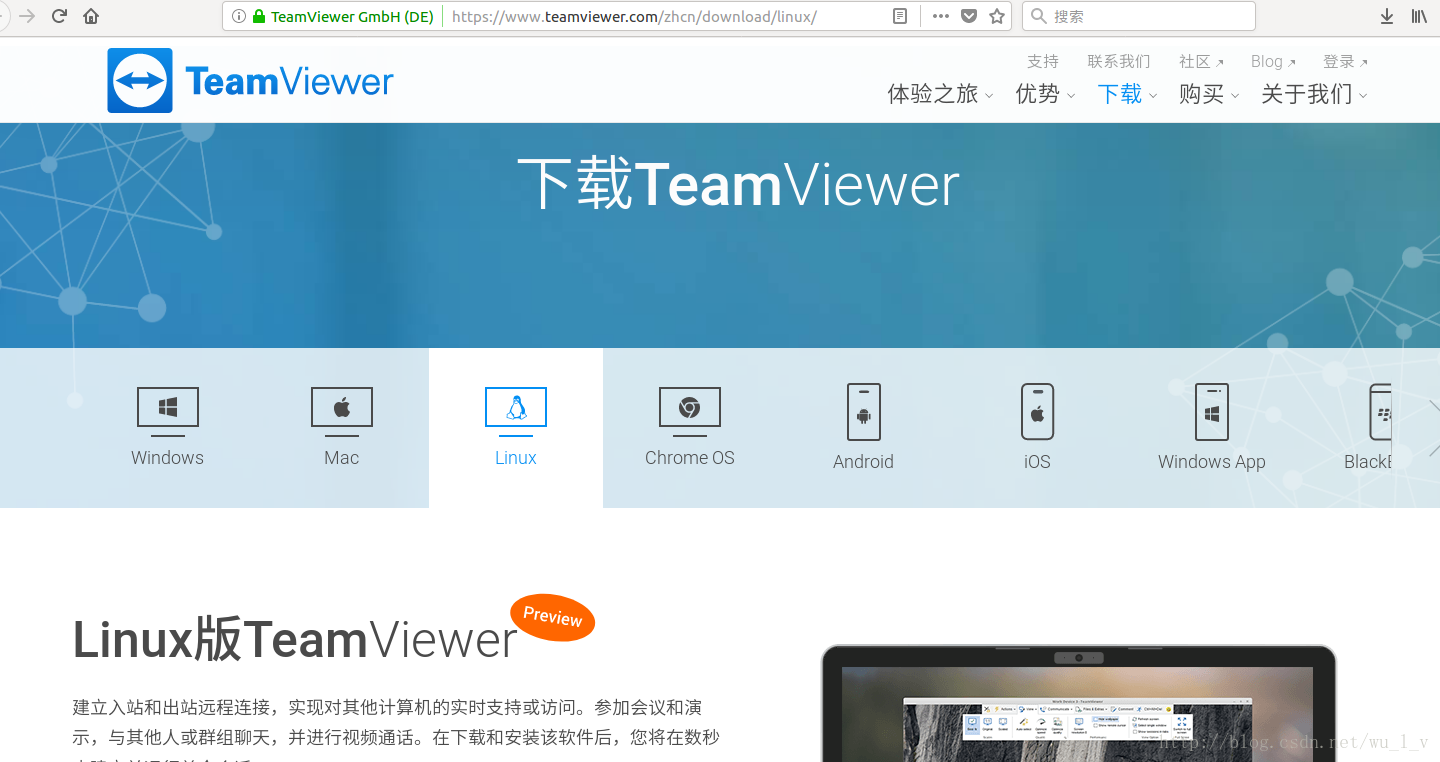The height and width of the screenshot is (762, 1440).
Task: Click the Windows tab label
Action: [x=168, y=458]
